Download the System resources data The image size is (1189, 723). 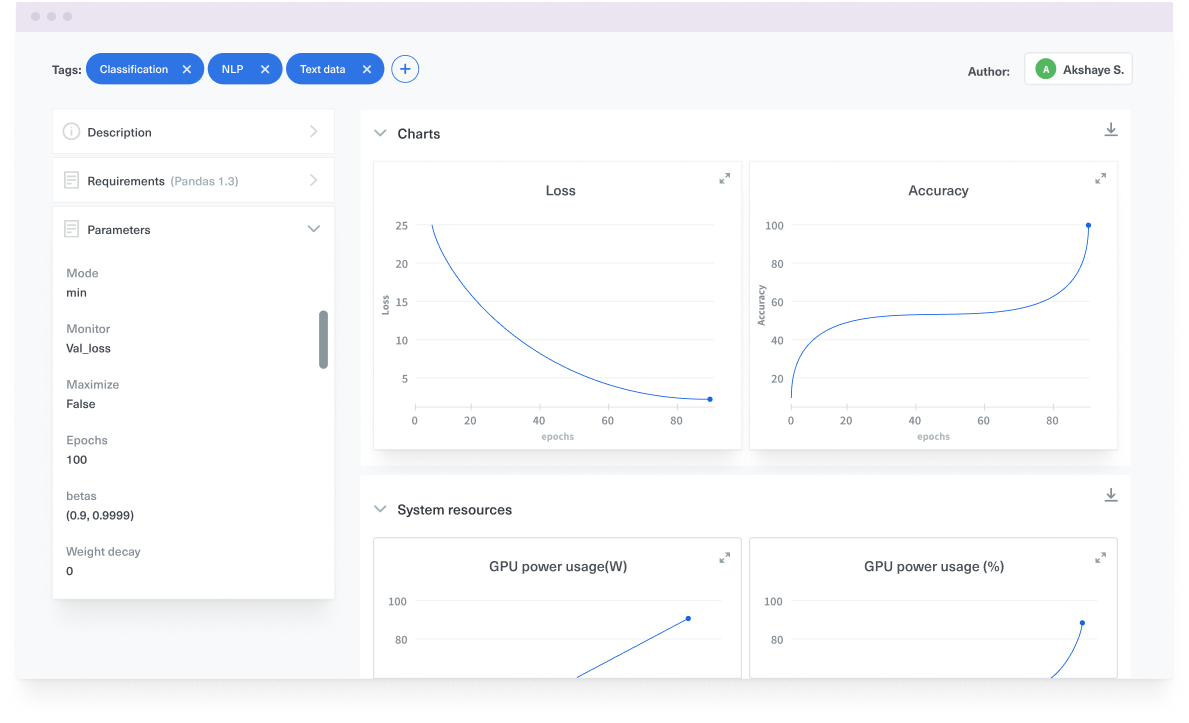[x=1110, y=494]
